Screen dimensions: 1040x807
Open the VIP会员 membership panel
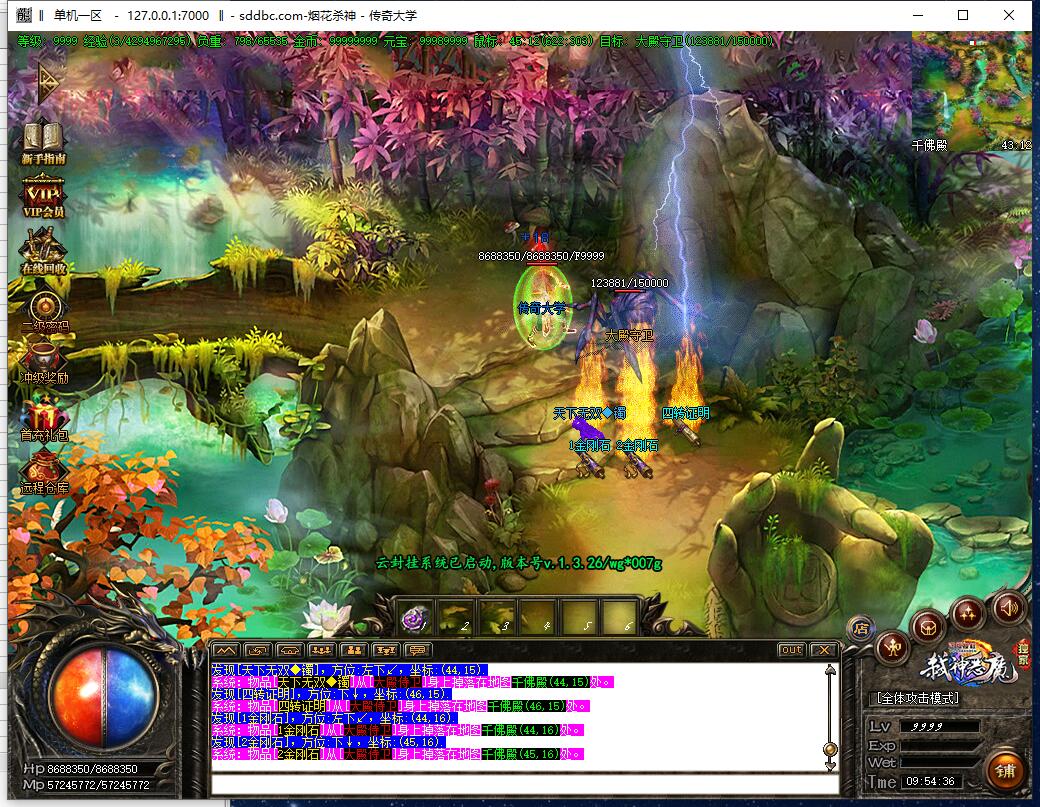pyautogui.click(x=43, y=196)
